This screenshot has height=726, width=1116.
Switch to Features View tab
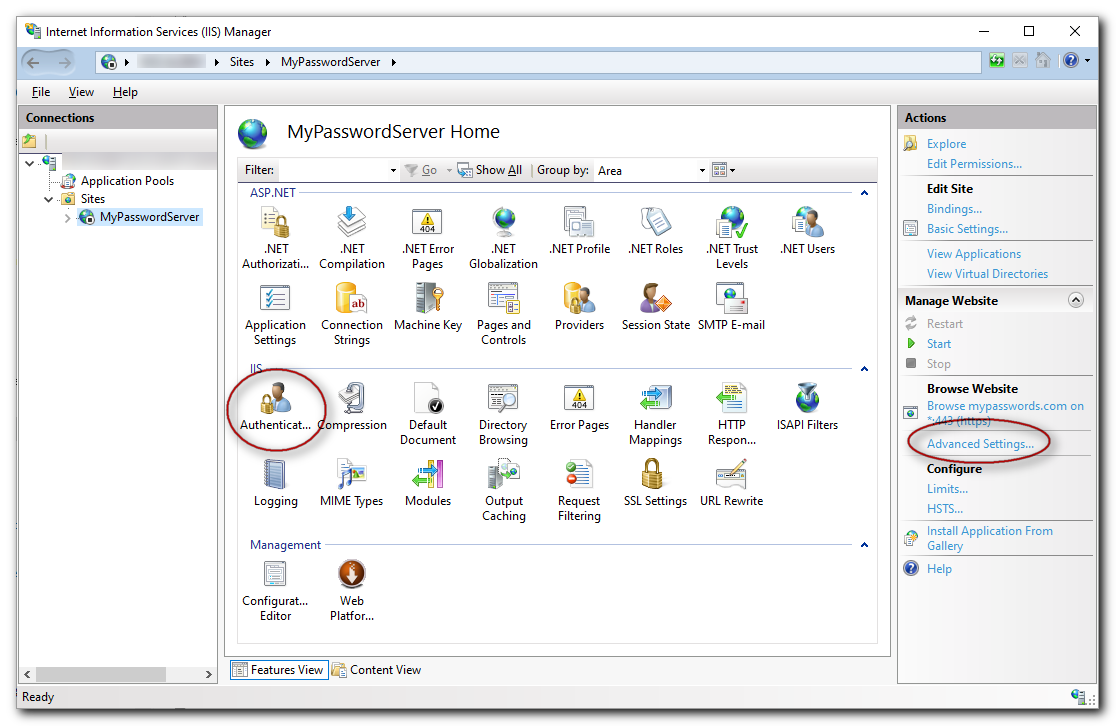tap(279, 670)
